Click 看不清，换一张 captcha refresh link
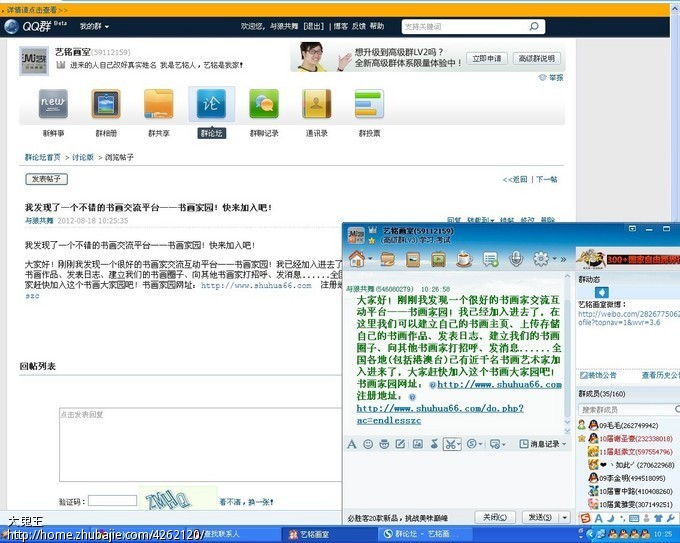 point(246,502)
